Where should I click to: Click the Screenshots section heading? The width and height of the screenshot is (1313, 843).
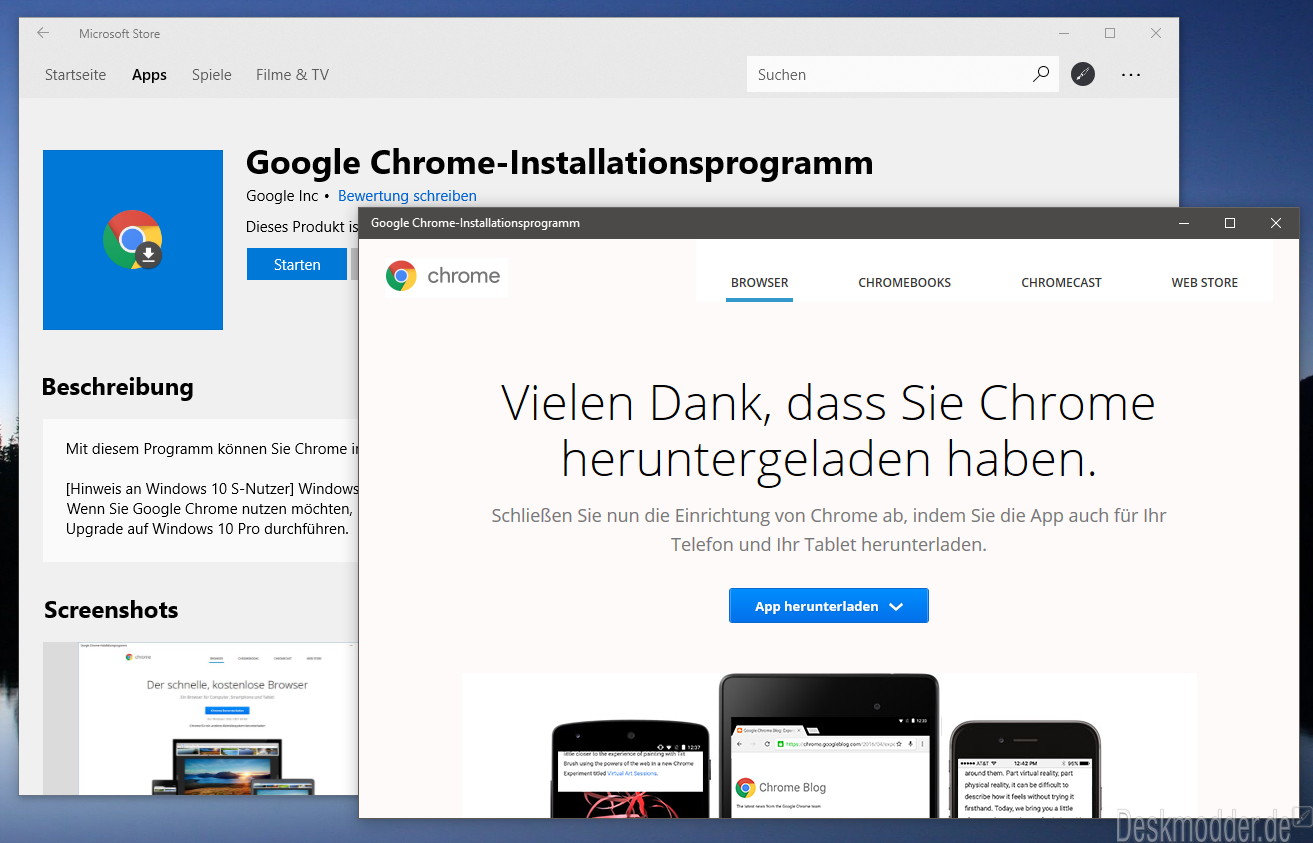[111, 610]
